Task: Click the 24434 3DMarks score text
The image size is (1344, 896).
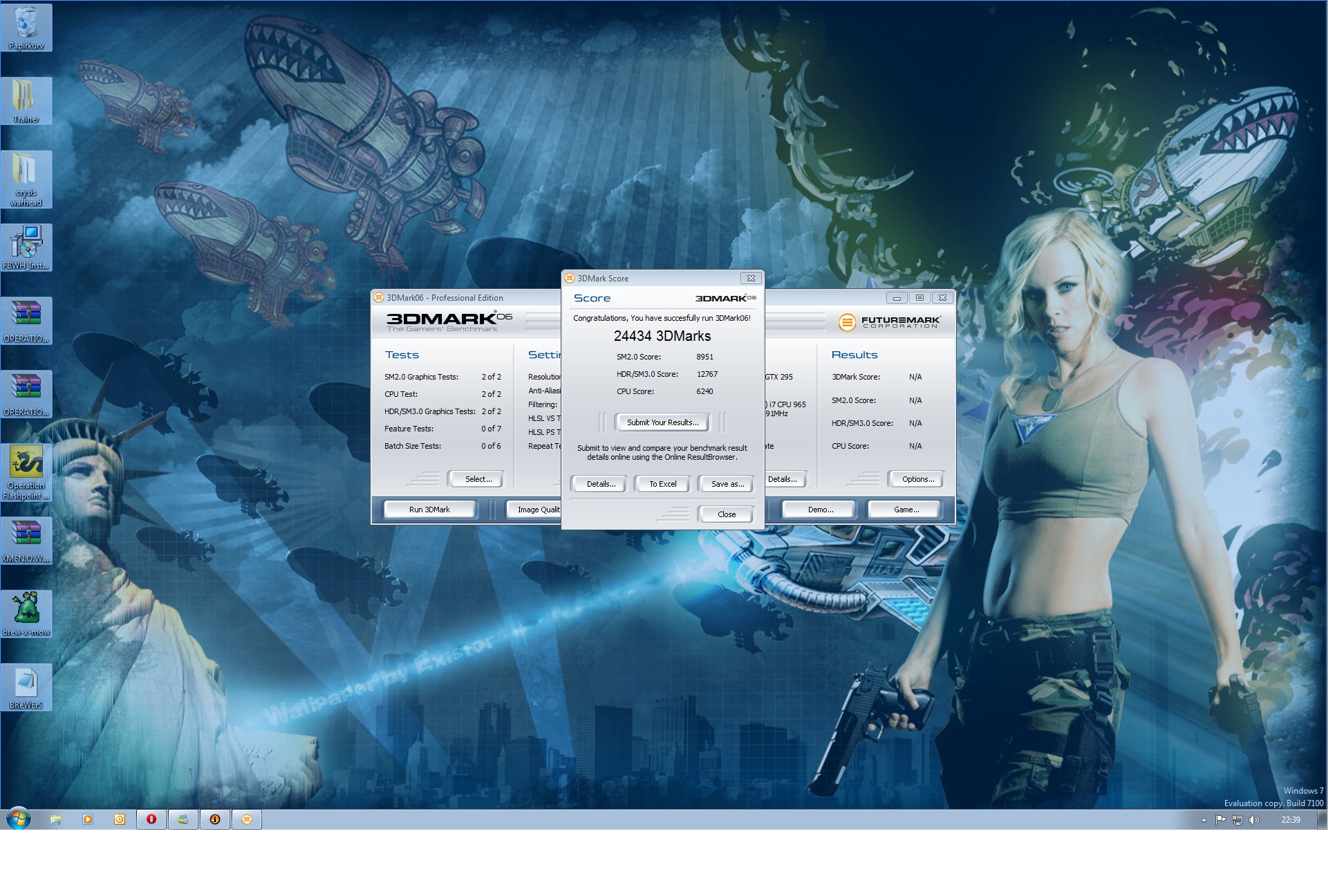Action: point(662,336)
